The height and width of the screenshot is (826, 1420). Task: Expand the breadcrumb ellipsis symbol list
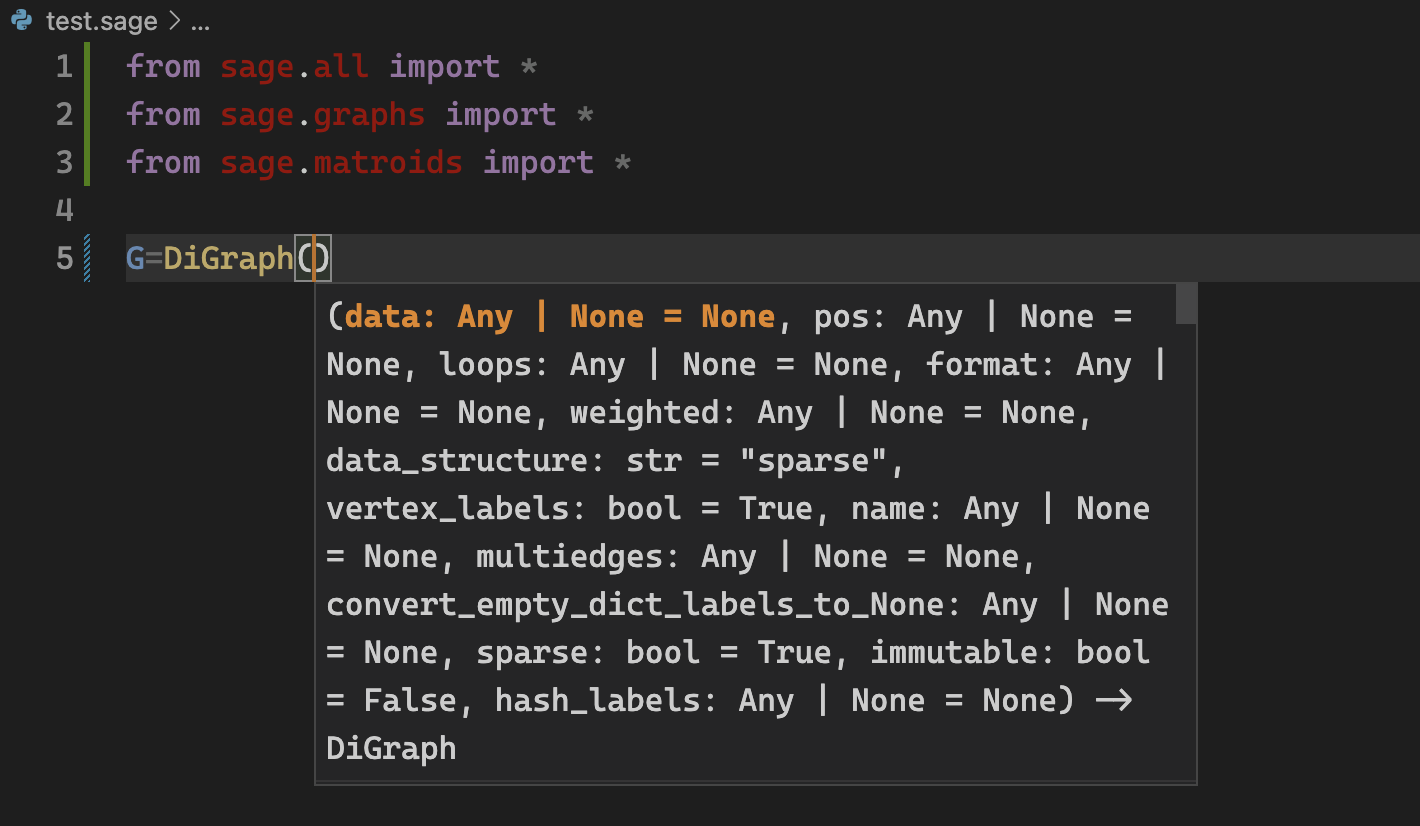tap(199, 22)
